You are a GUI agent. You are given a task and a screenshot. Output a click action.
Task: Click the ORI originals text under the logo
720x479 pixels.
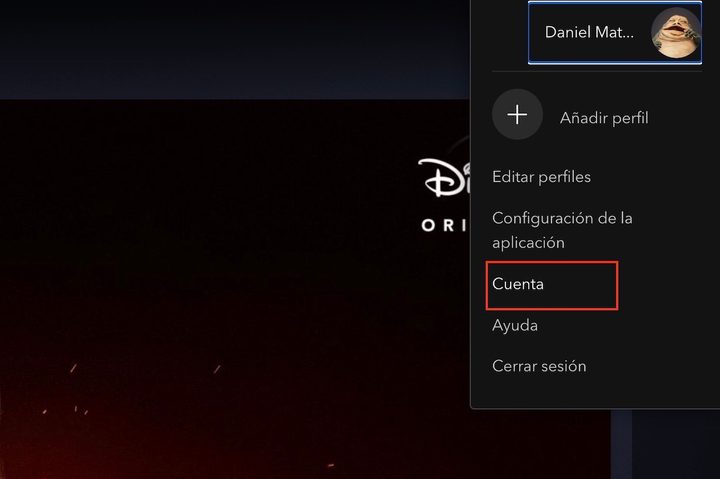(444, 225)
